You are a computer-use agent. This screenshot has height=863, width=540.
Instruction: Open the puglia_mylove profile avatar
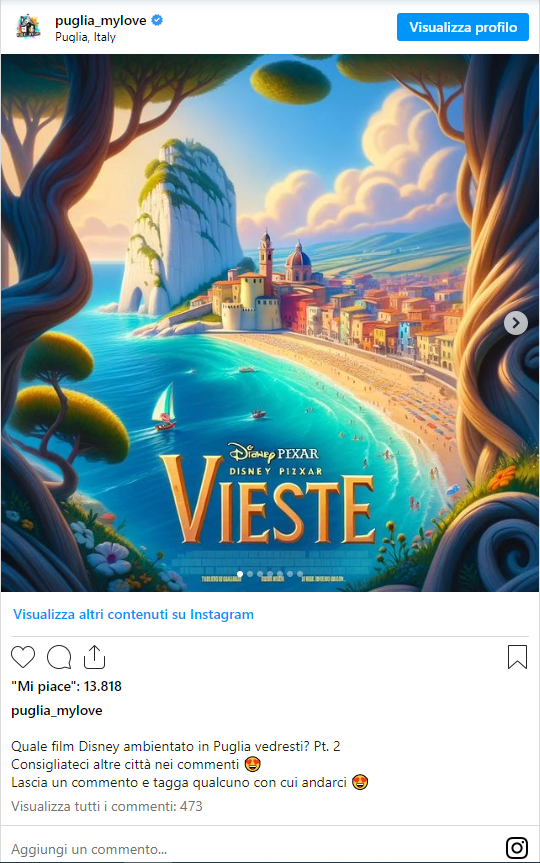click(28, 26)
